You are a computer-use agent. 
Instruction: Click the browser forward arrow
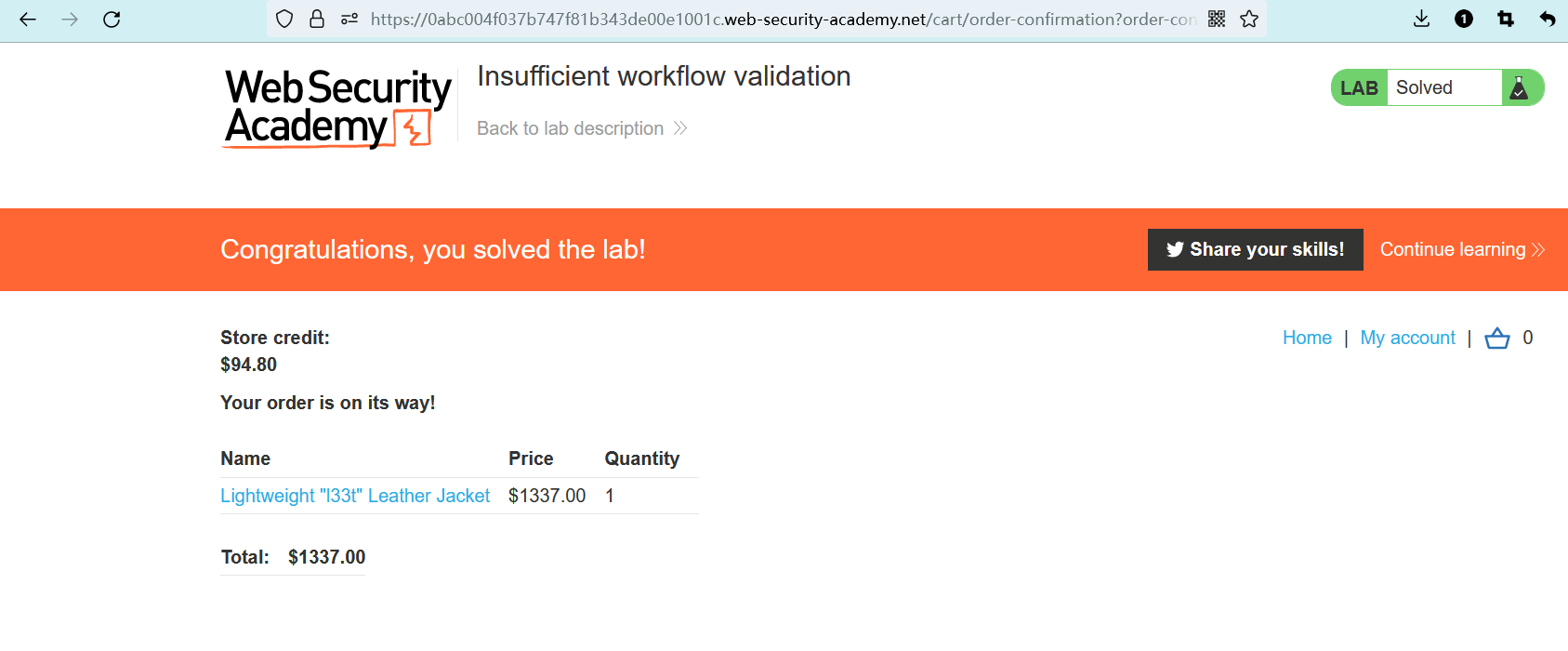click(70, 20)
